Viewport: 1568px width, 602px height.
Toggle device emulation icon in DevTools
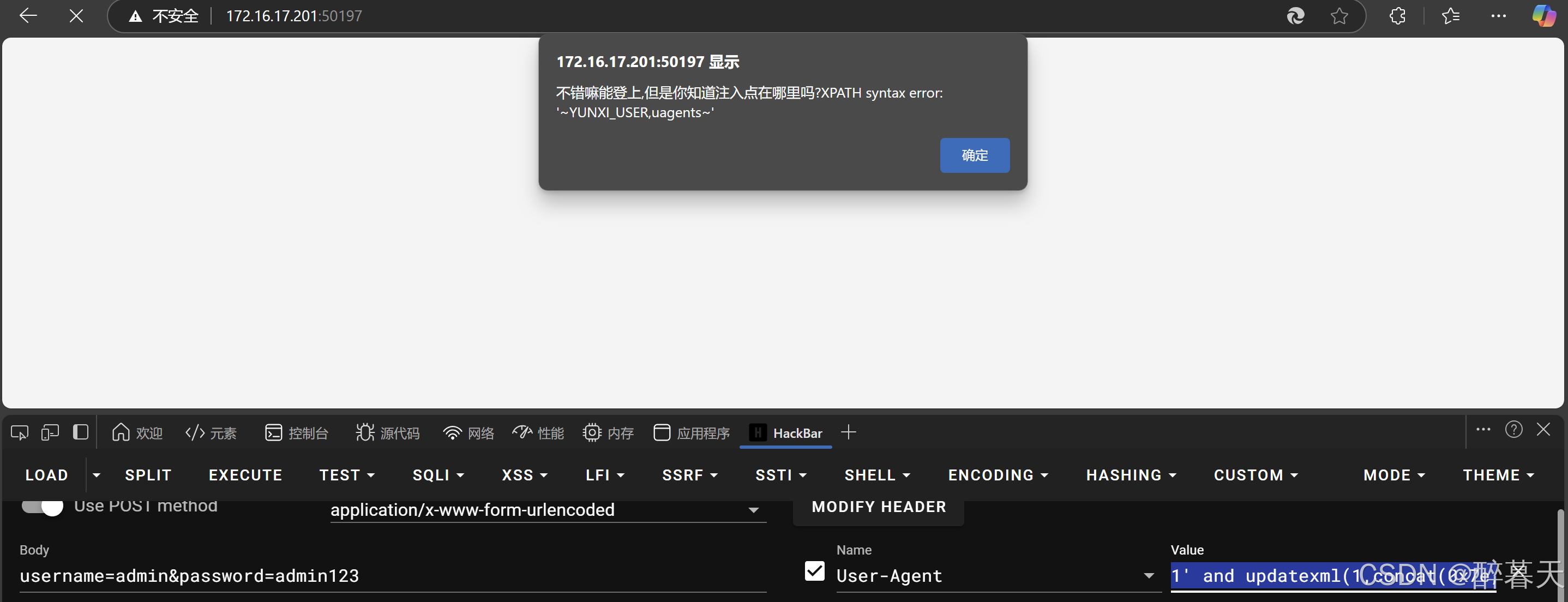point(50,433)
